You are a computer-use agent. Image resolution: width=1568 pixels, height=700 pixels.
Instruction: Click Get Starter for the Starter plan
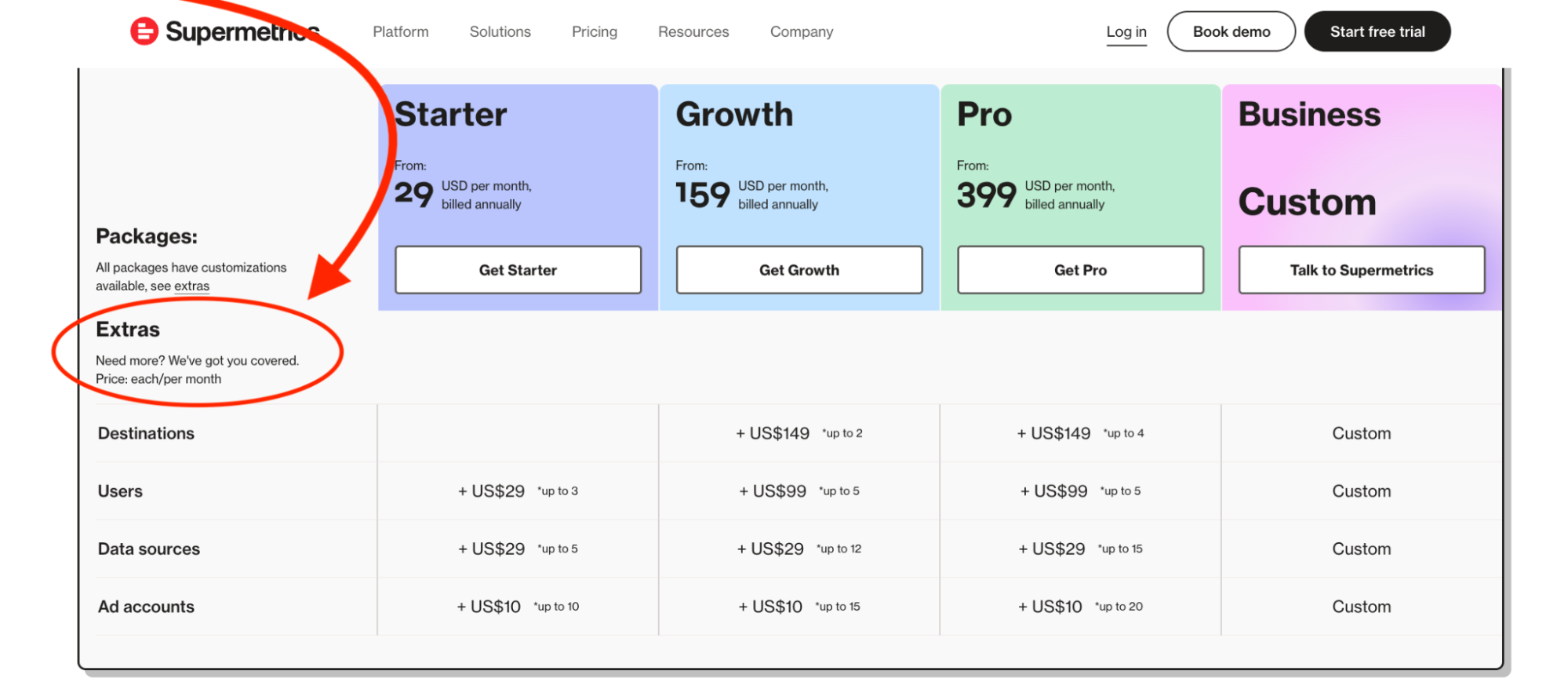[518, 269]
